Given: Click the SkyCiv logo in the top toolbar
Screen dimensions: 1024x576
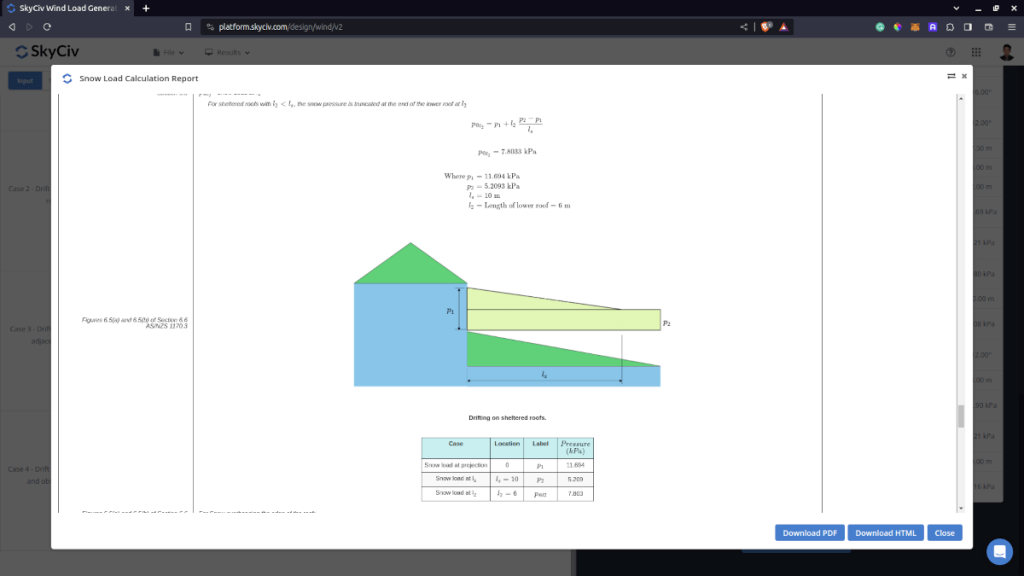Looking at the screenshot, I should point(41,50).
